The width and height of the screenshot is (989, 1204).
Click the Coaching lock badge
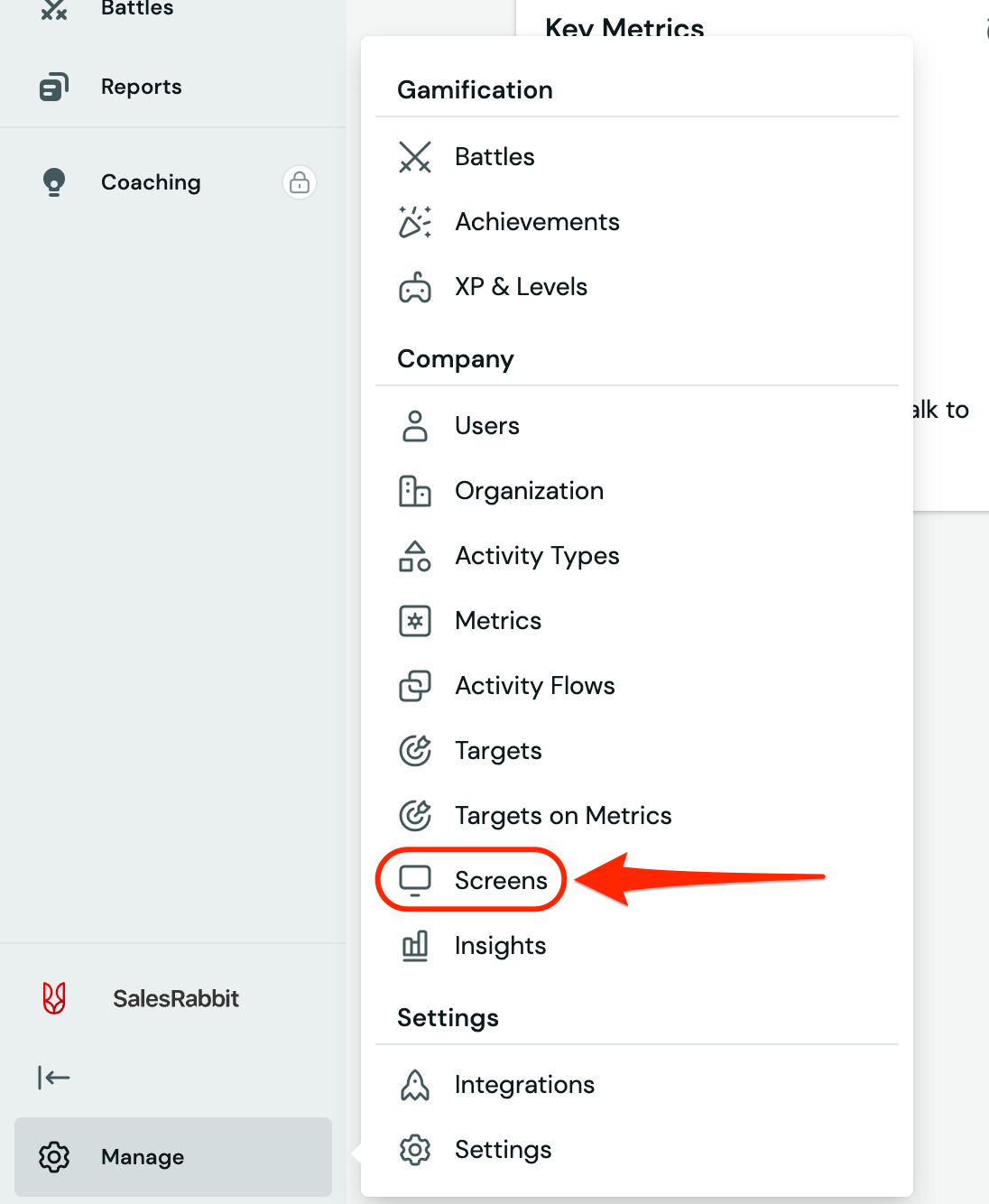coord(300,182)
